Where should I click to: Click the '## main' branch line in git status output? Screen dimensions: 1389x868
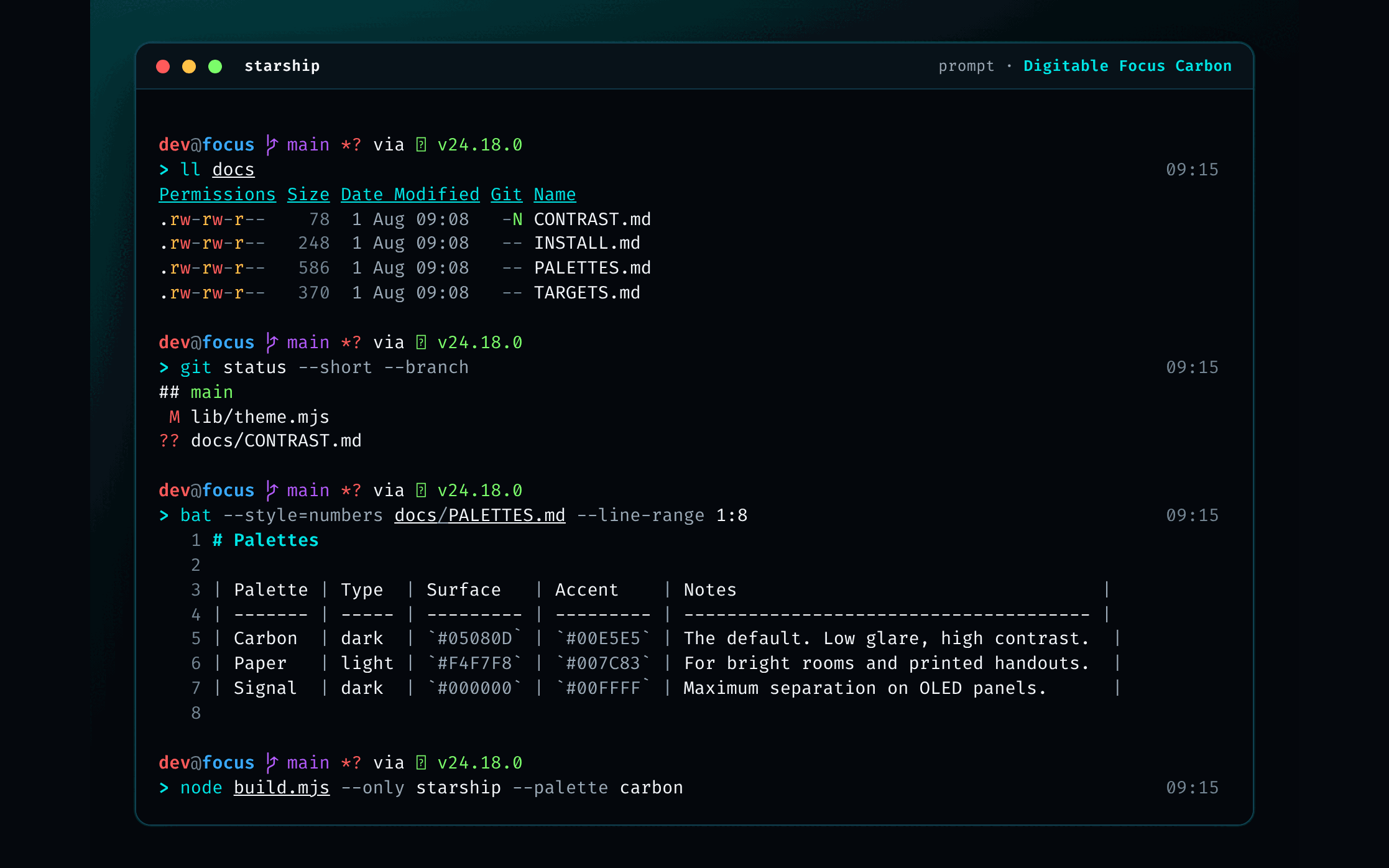tap(196, 392)
